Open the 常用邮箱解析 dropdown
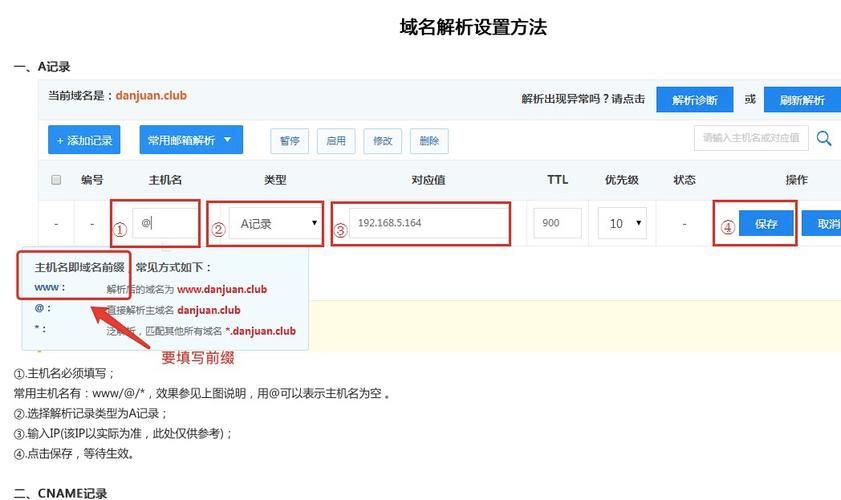This screenshot has width=841, height=500. coord(191,140)
